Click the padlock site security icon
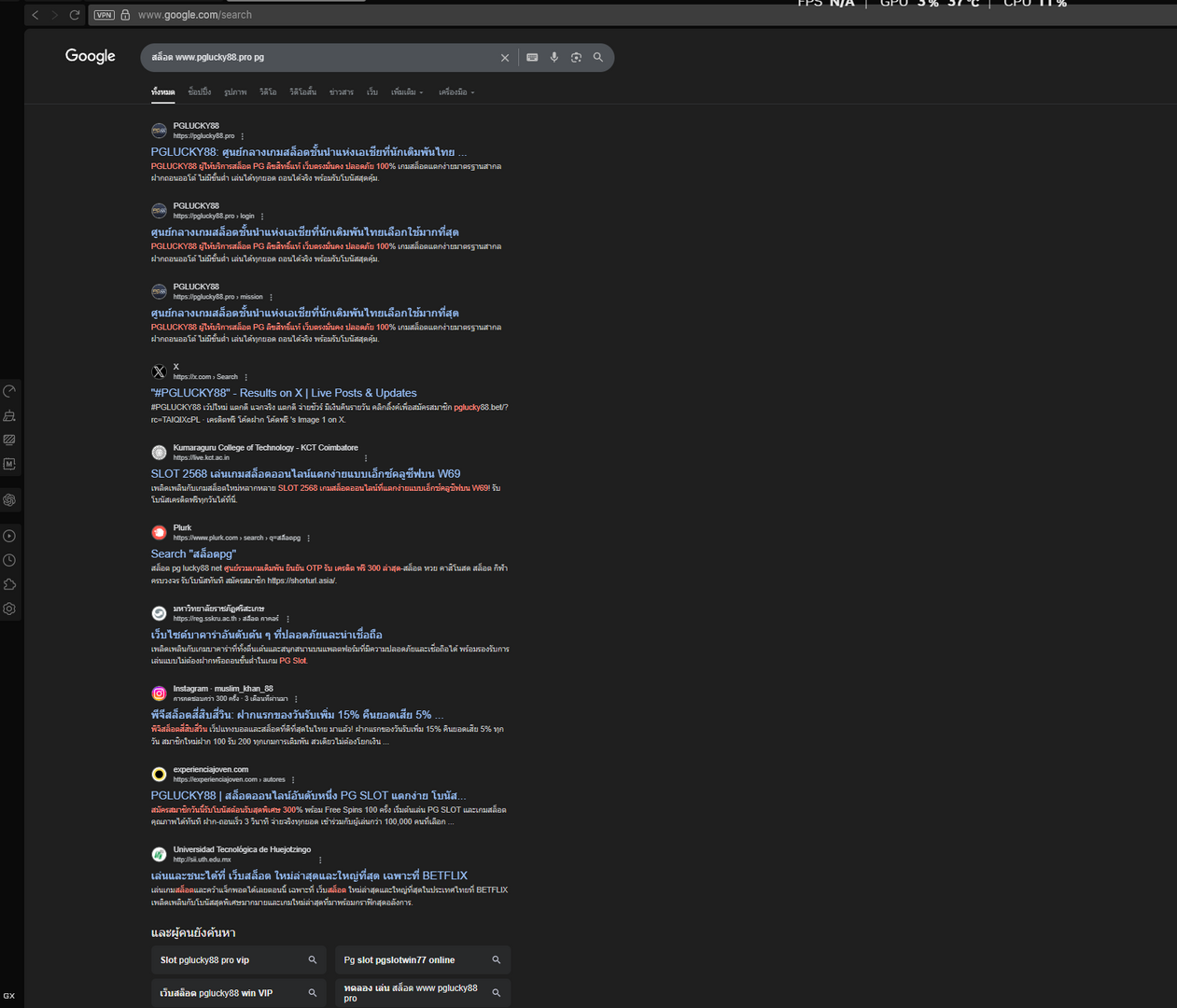 125,15
